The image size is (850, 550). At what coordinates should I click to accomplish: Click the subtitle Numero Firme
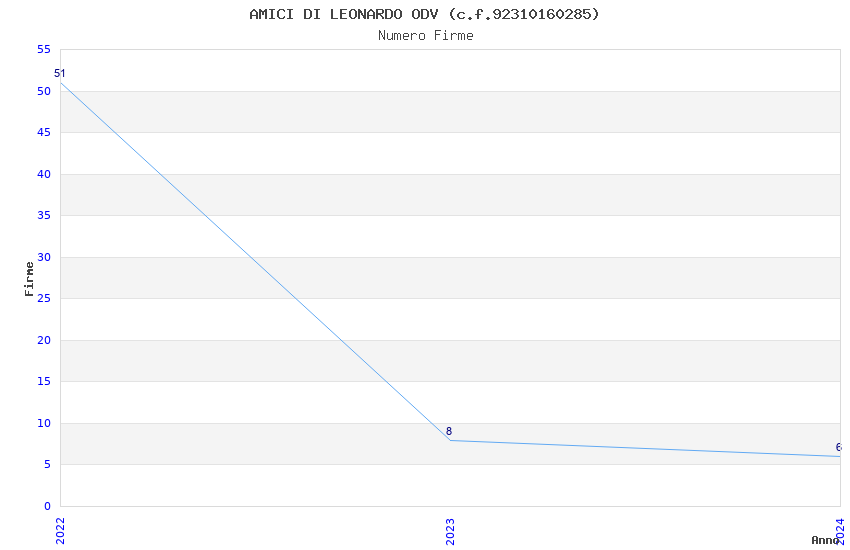coord(426,35)
